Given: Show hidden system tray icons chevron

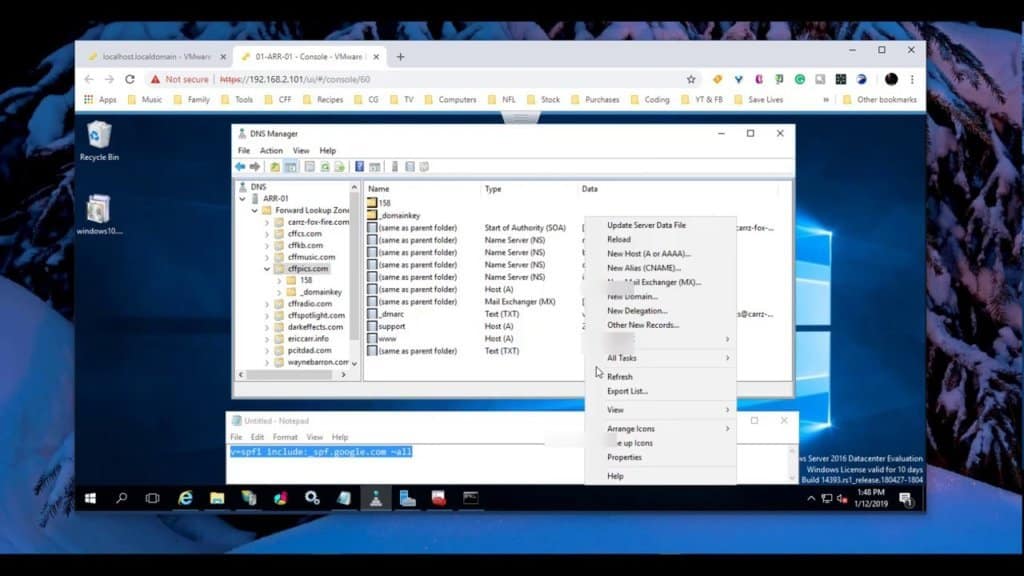Looking at the screenshot, I should tap(811, 499).
